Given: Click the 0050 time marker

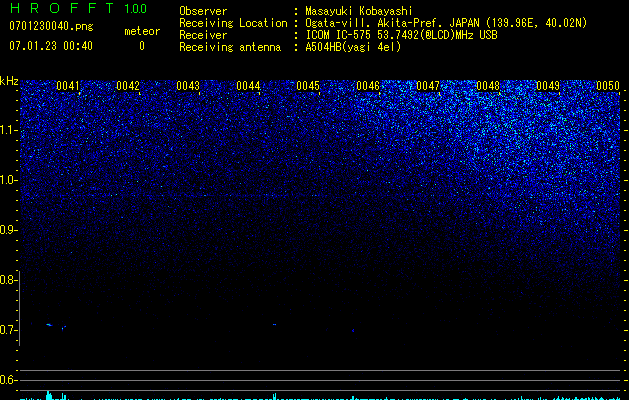Looking at the screenshot, I should pyautogui.click(x=608, y=85).
